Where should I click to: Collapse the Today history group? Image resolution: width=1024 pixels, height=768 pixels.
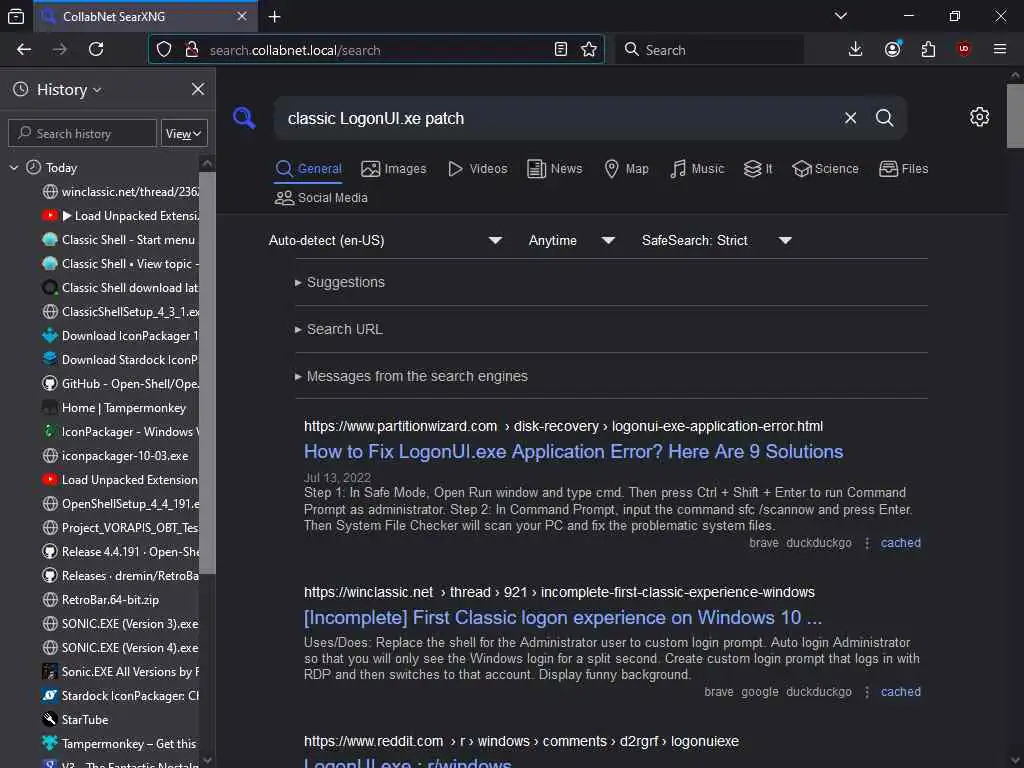pos(14,168)
